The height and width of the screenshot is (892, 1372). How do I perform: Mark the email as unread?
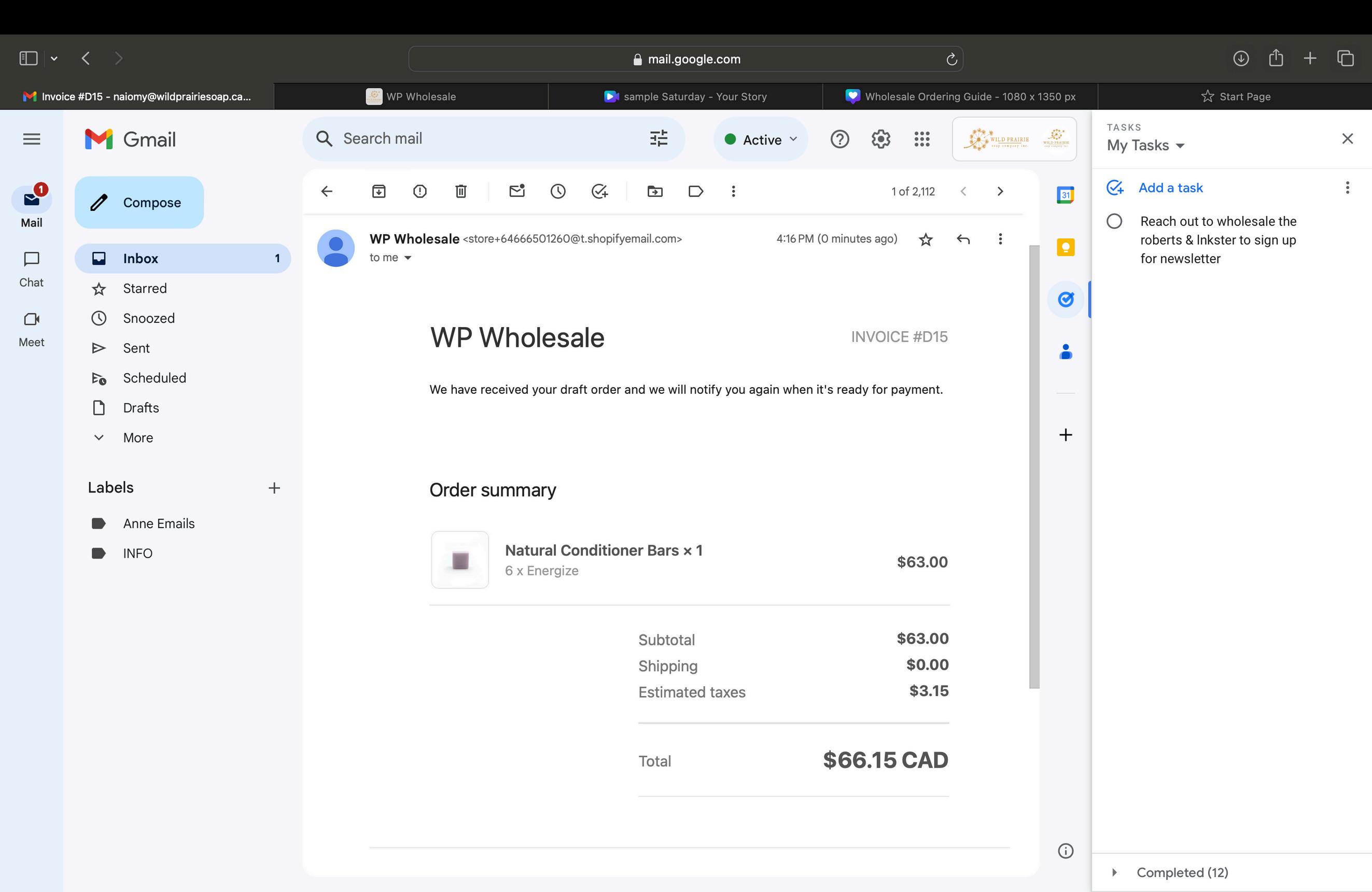tap(517, 191)
